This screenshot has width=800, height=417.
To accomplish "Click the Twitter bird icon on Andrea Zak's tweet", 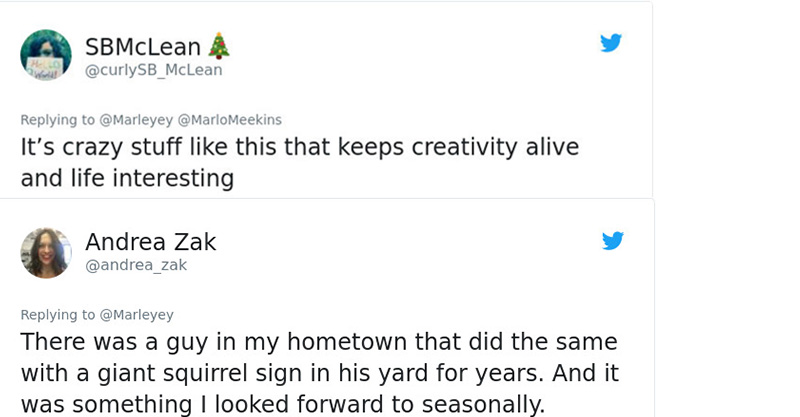I will [x=611, y=240].
